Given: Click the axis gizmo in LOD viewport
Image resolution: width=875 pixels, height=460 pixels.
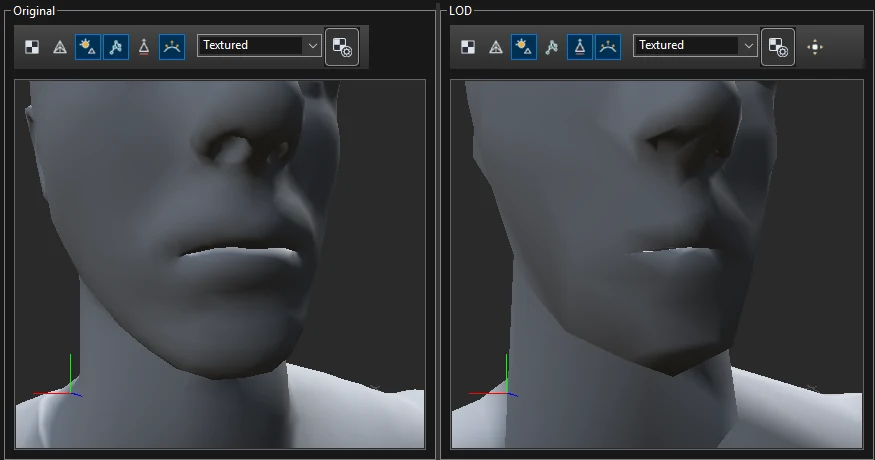Looking at the screenshot, I should pyautogui.click(x=494, y=376).
